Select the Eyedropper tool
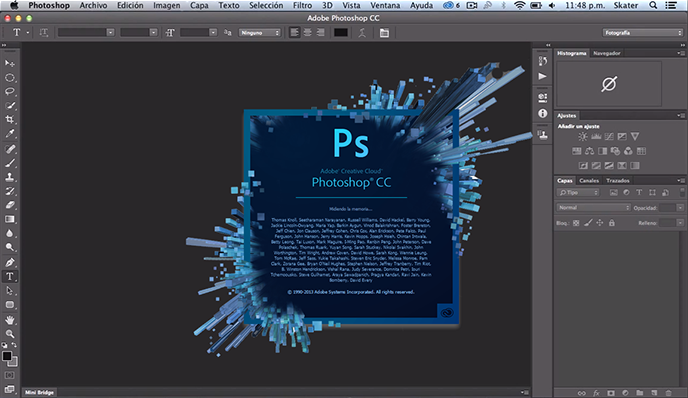688x398 pixels. coord(10,134)
